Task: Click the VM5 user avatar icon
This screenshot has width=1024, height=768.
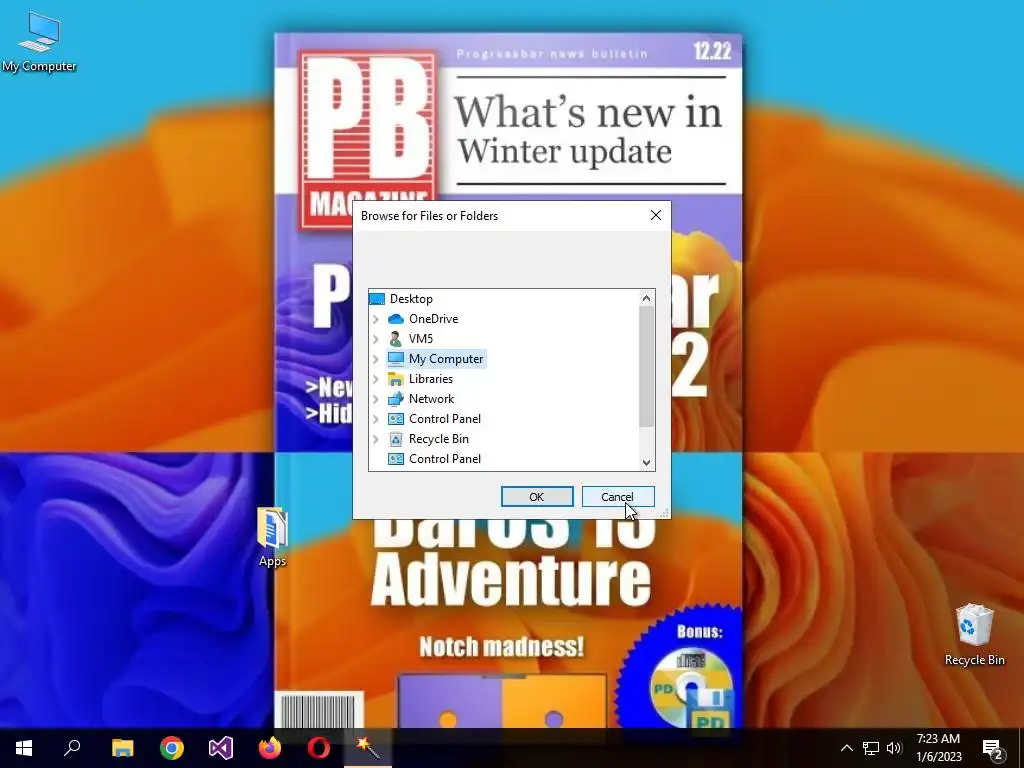Action: tap(396, 339)
